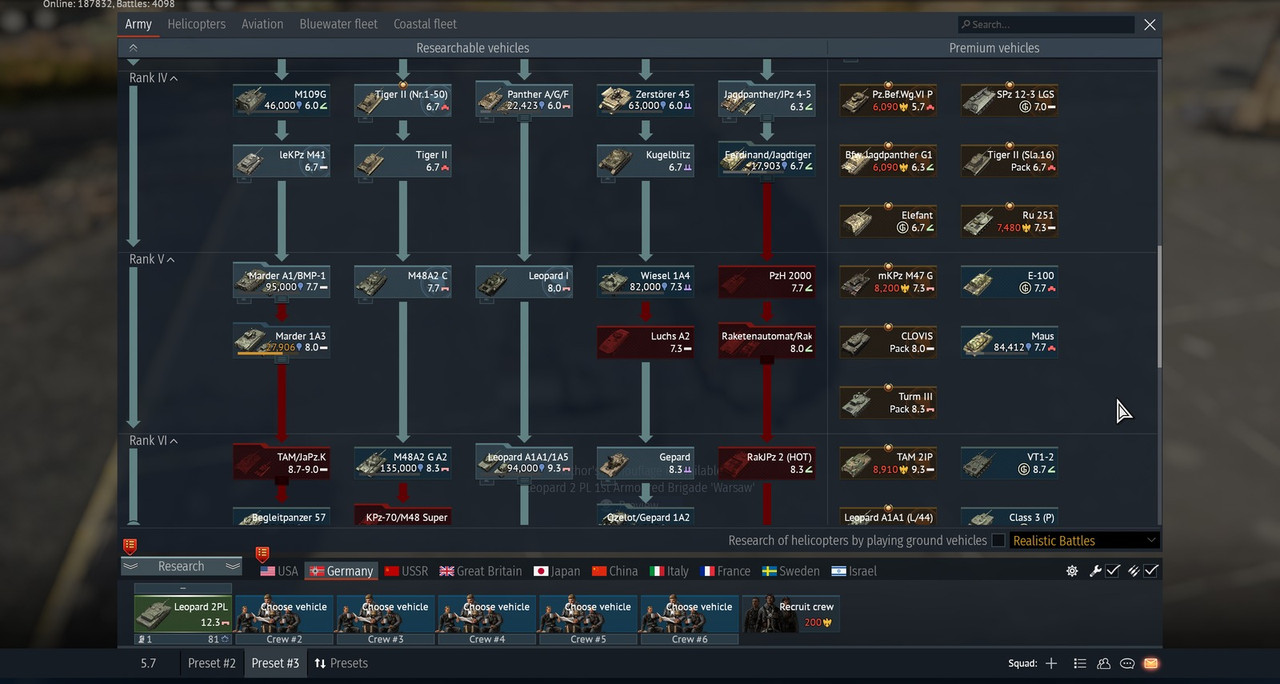1280x684 pixels.
Task: Select the Panther A/G/F group
Action: [x=524, y=100]
